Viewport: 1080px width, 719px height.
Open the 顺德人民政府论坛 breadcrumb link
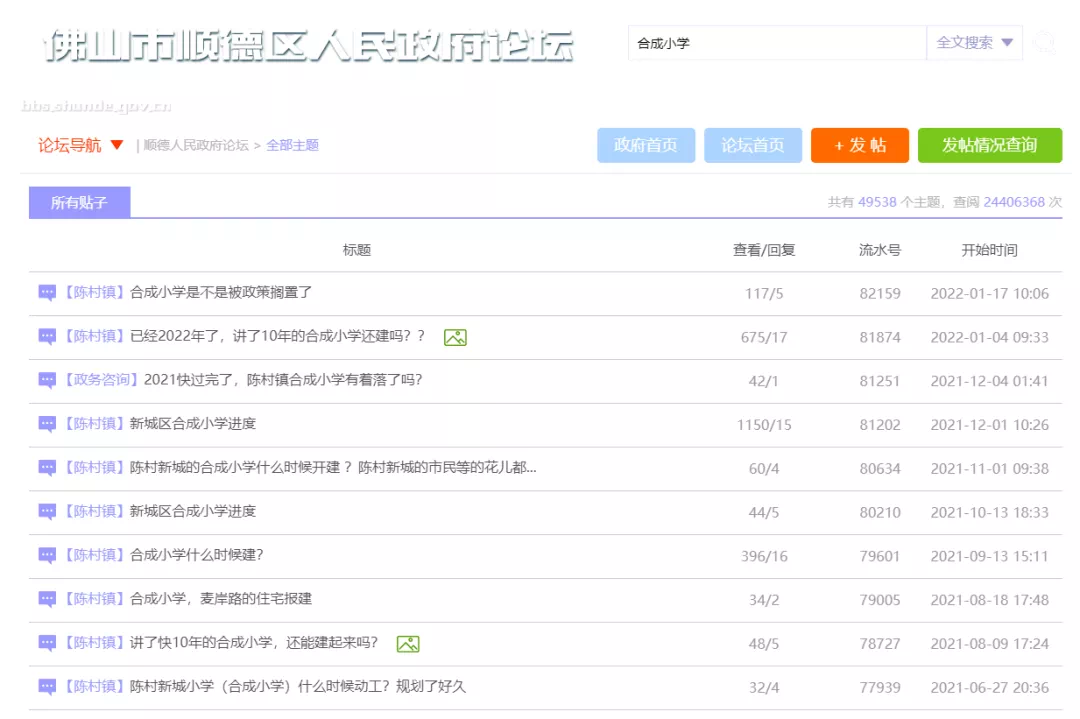coord(196,146)
